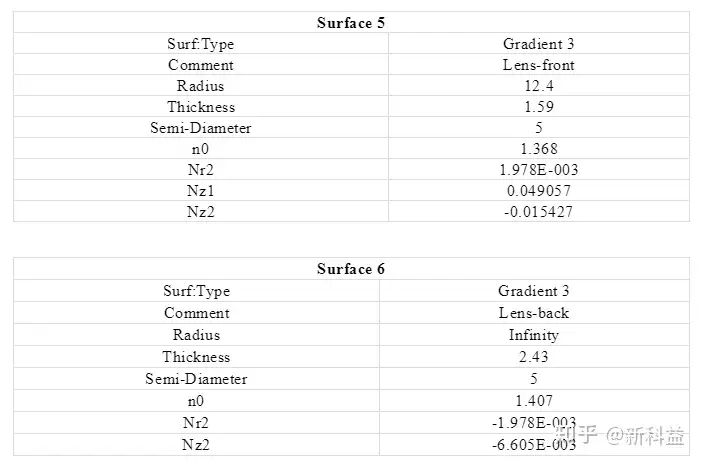This screenshot has width=702, height=464.
Task: Click the Infinity radius value
Action: [534, 335]
